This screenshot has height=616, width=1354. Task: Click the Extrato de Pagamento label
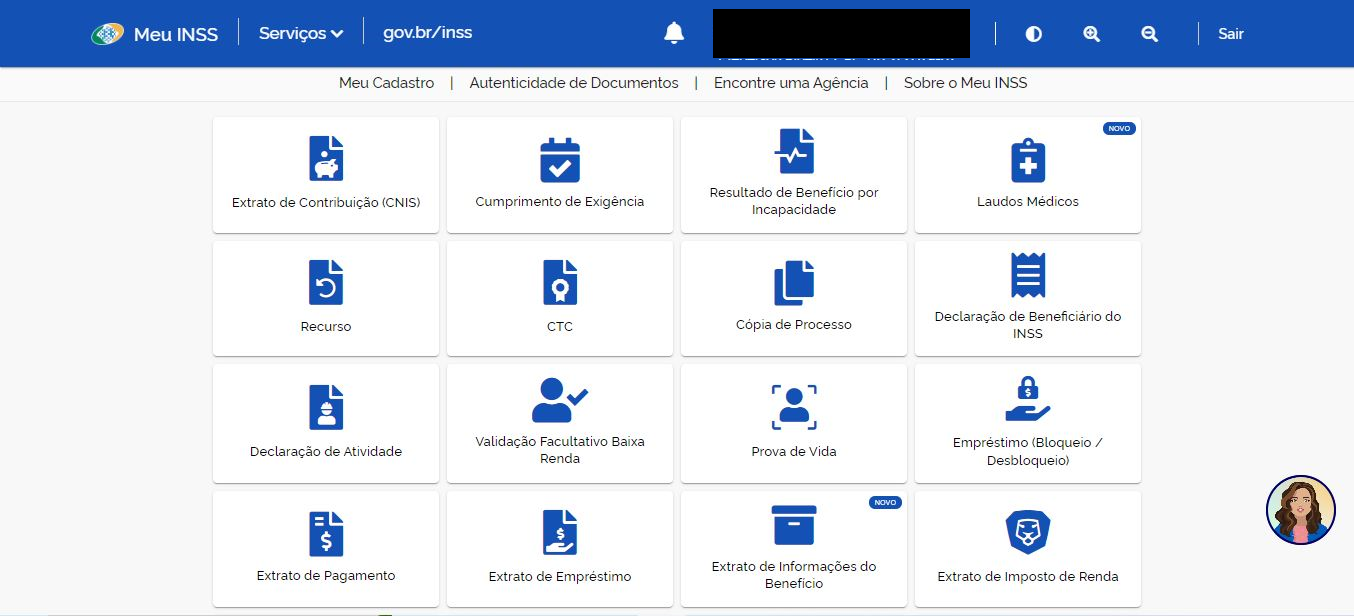[326, 576]
